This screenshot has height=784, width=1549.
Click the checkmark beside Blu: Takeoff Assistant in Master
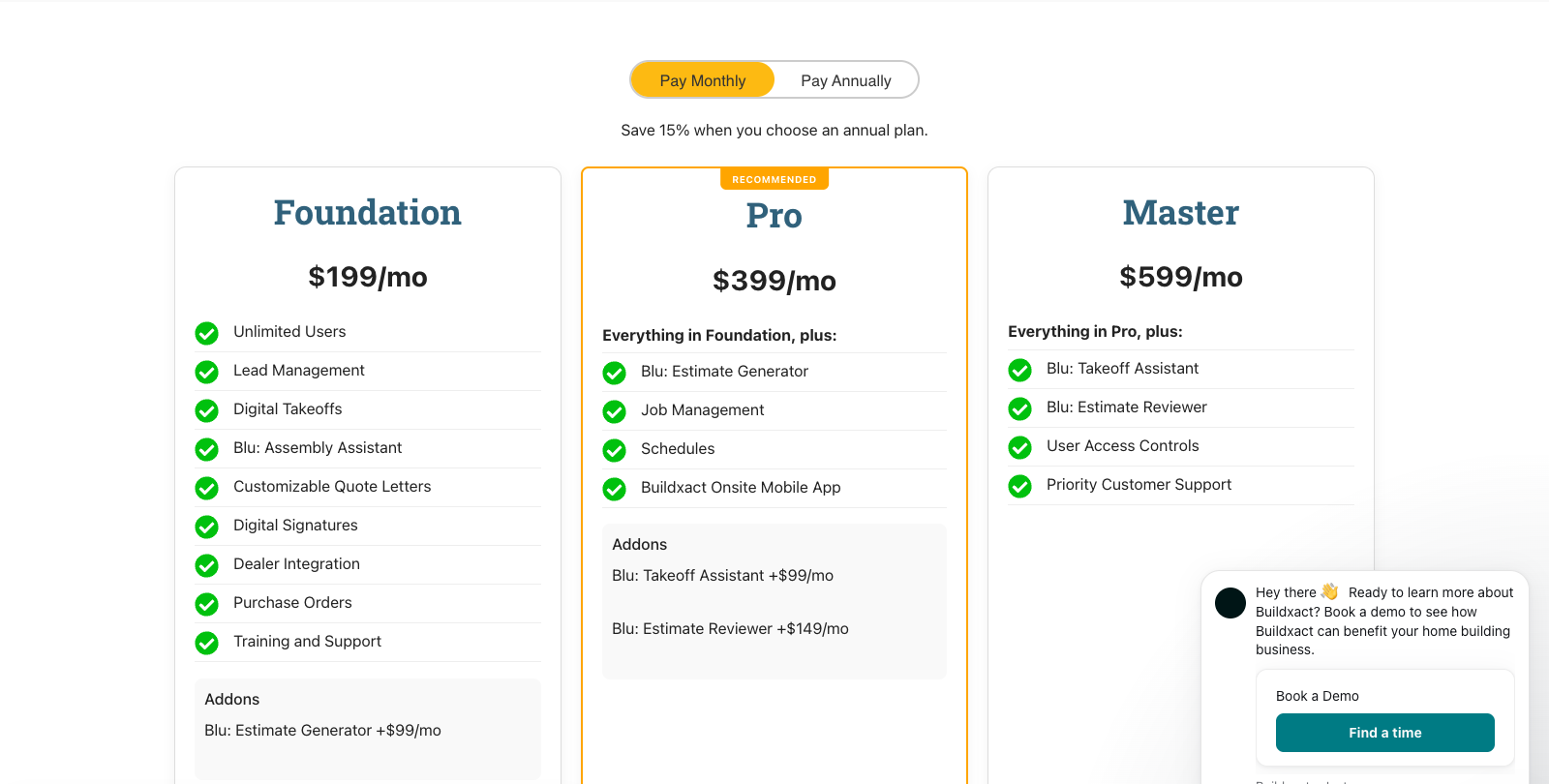click(x=1019, y=370)
